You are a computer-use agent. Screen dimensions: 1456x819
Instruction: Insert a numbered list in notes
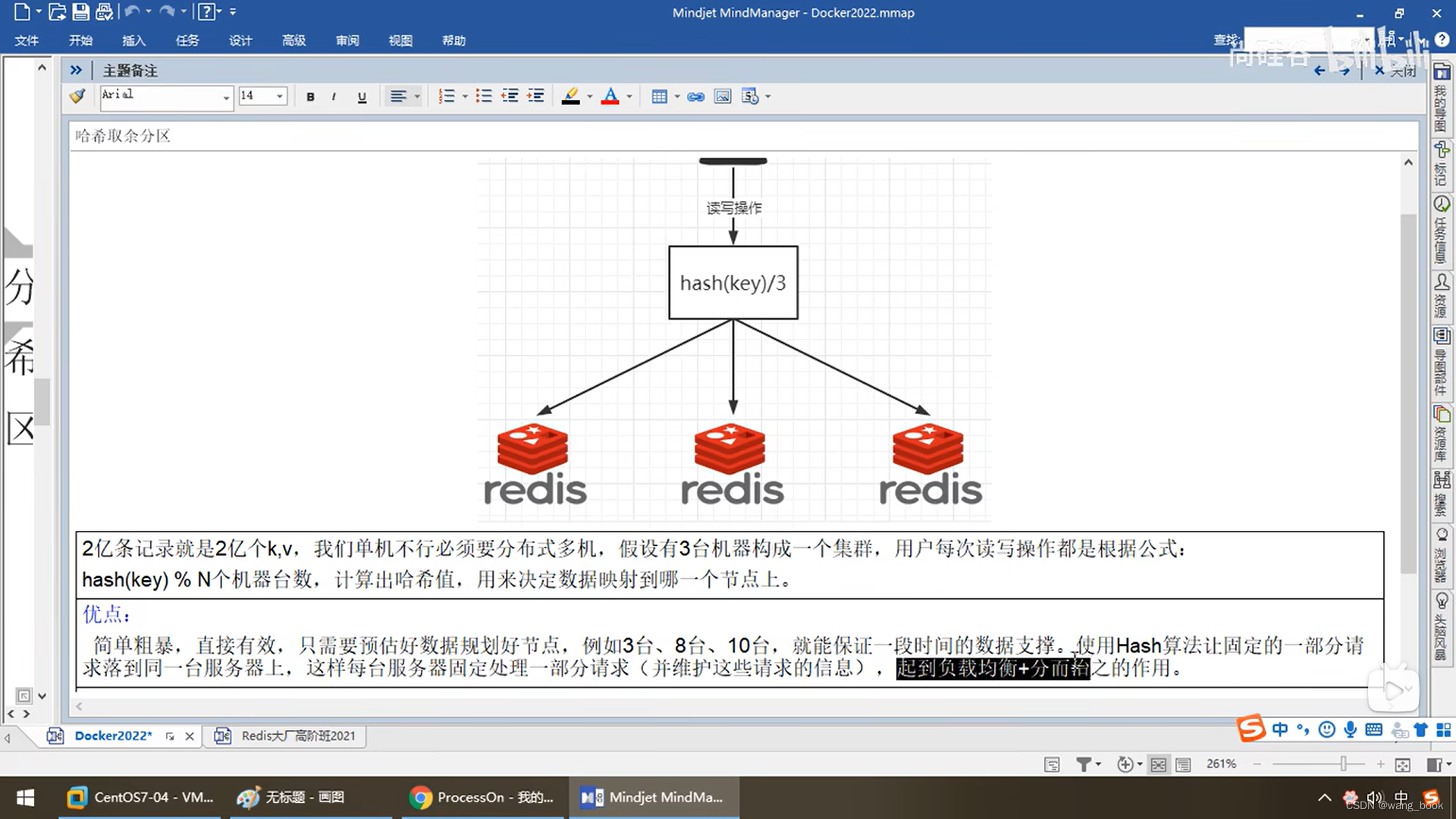447,96
